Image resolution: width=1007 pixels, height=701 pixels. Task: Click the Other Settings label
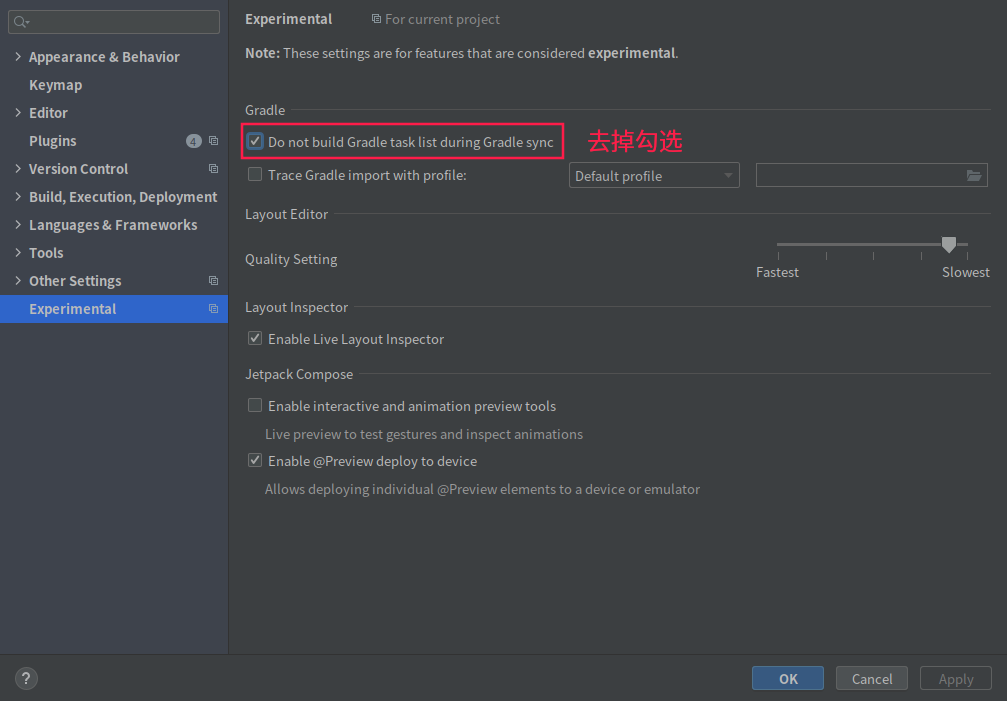pyautogui.click(x=75, y=281)
